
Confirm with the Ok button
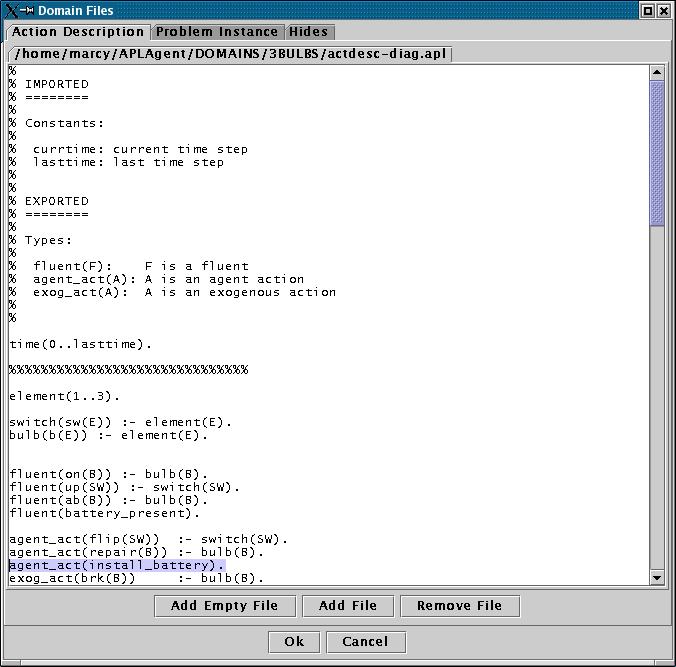pos(294,642)
